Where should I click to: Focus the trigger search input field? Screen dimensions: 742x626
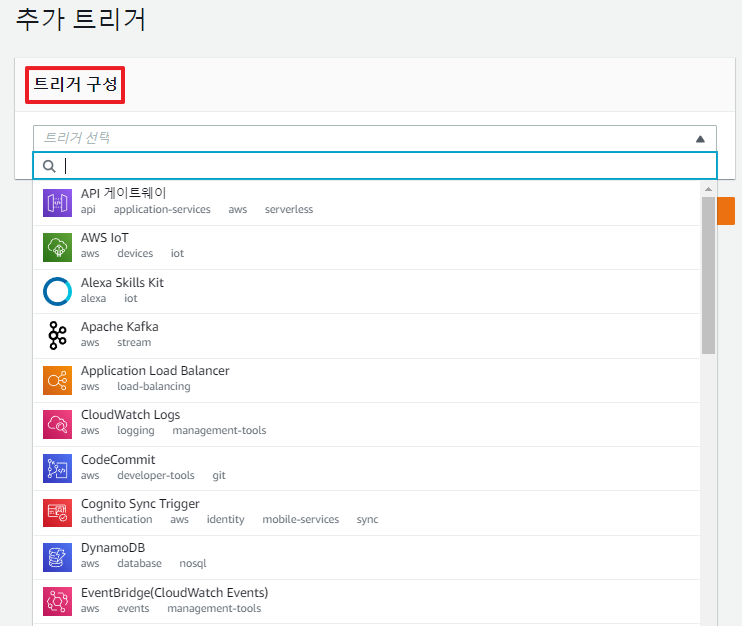375,166
